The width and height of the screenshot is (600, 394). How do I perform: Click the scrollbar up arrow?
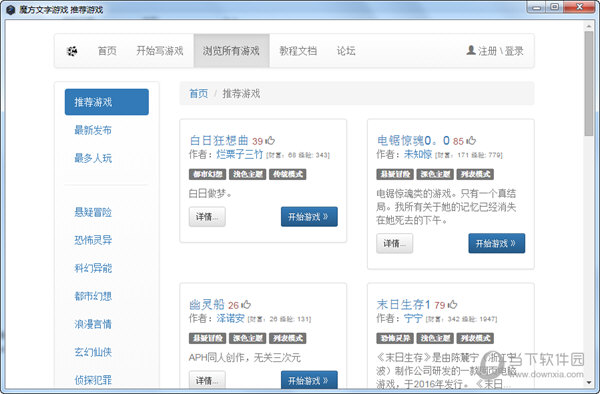point(589,26)
